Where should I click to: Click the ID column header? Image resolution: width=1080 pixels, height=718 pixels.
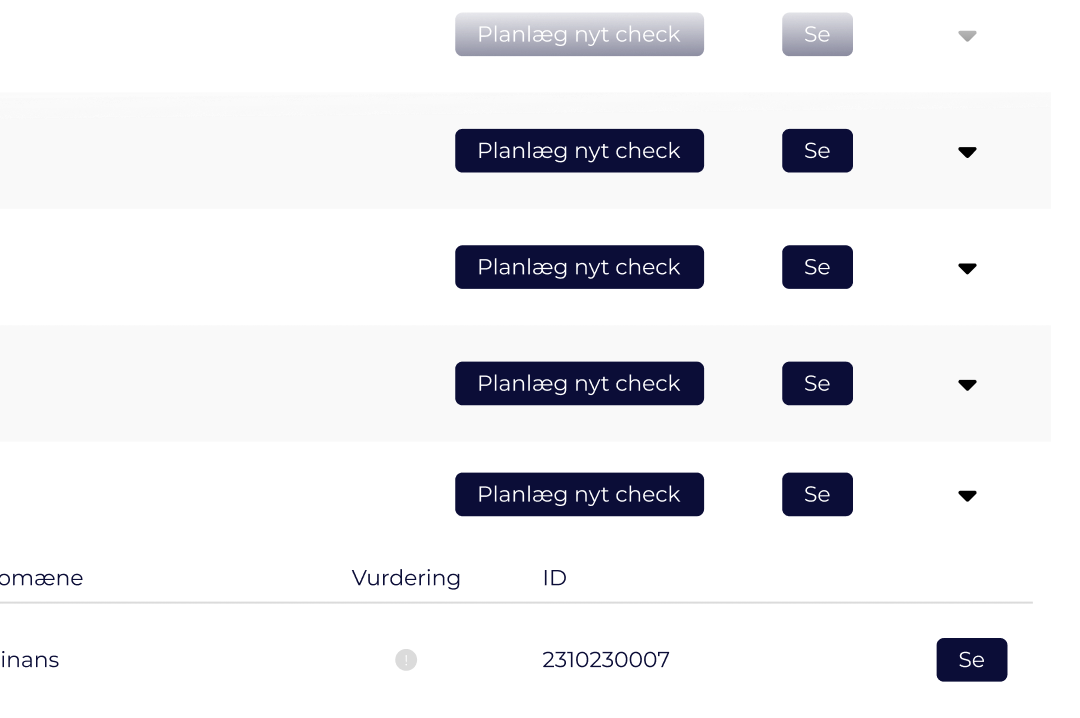(554, 578)
